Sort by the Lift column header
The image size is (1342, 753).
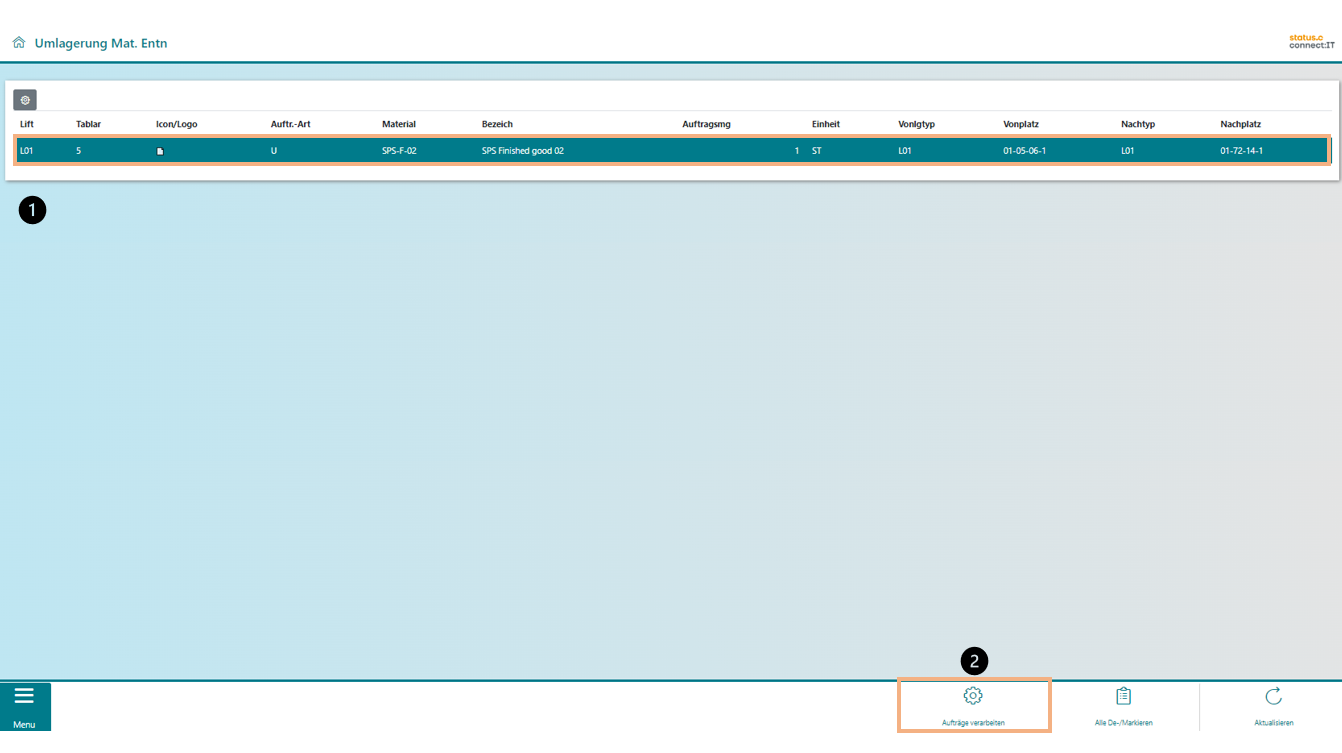pos(27,124)
